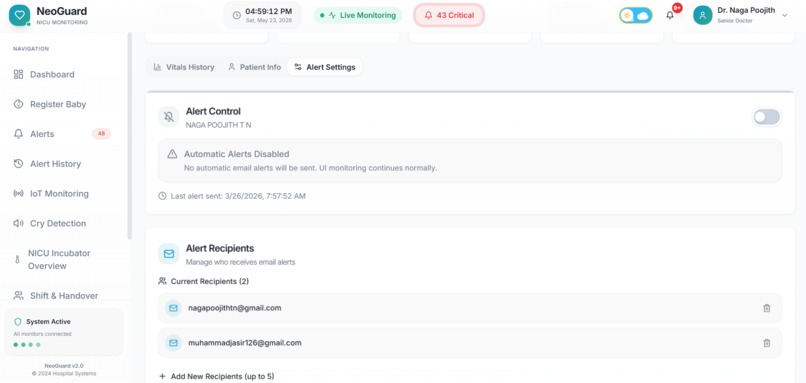This screenshot has width=806, height=383.
Task: Click the nagapoojithtn@gmail.com email text
Action: (x=234, y=308)
